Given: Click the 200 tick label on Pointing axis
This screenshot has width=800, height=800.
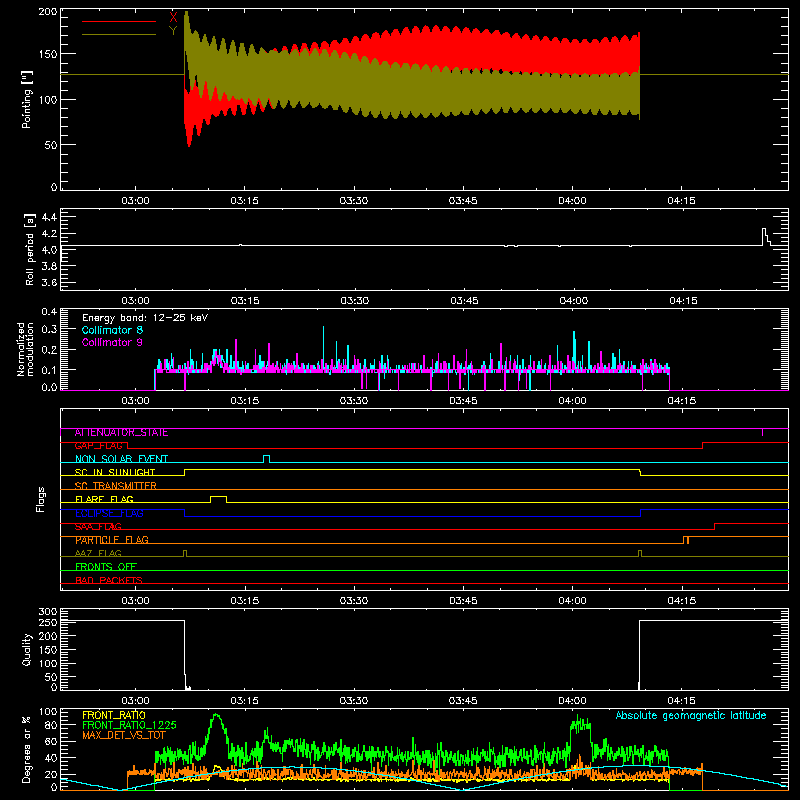Looking at the screenshot, I should tap(48, 11).
